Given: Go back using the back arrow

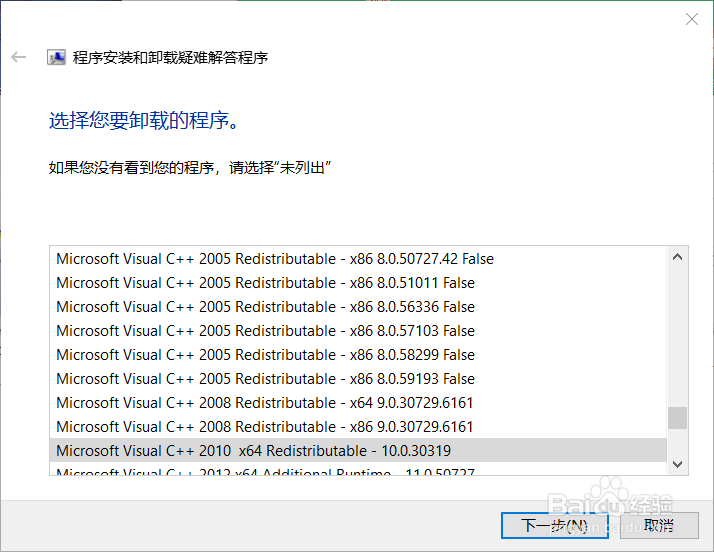Looking at the screenshot, I should (x=19, y=57).
